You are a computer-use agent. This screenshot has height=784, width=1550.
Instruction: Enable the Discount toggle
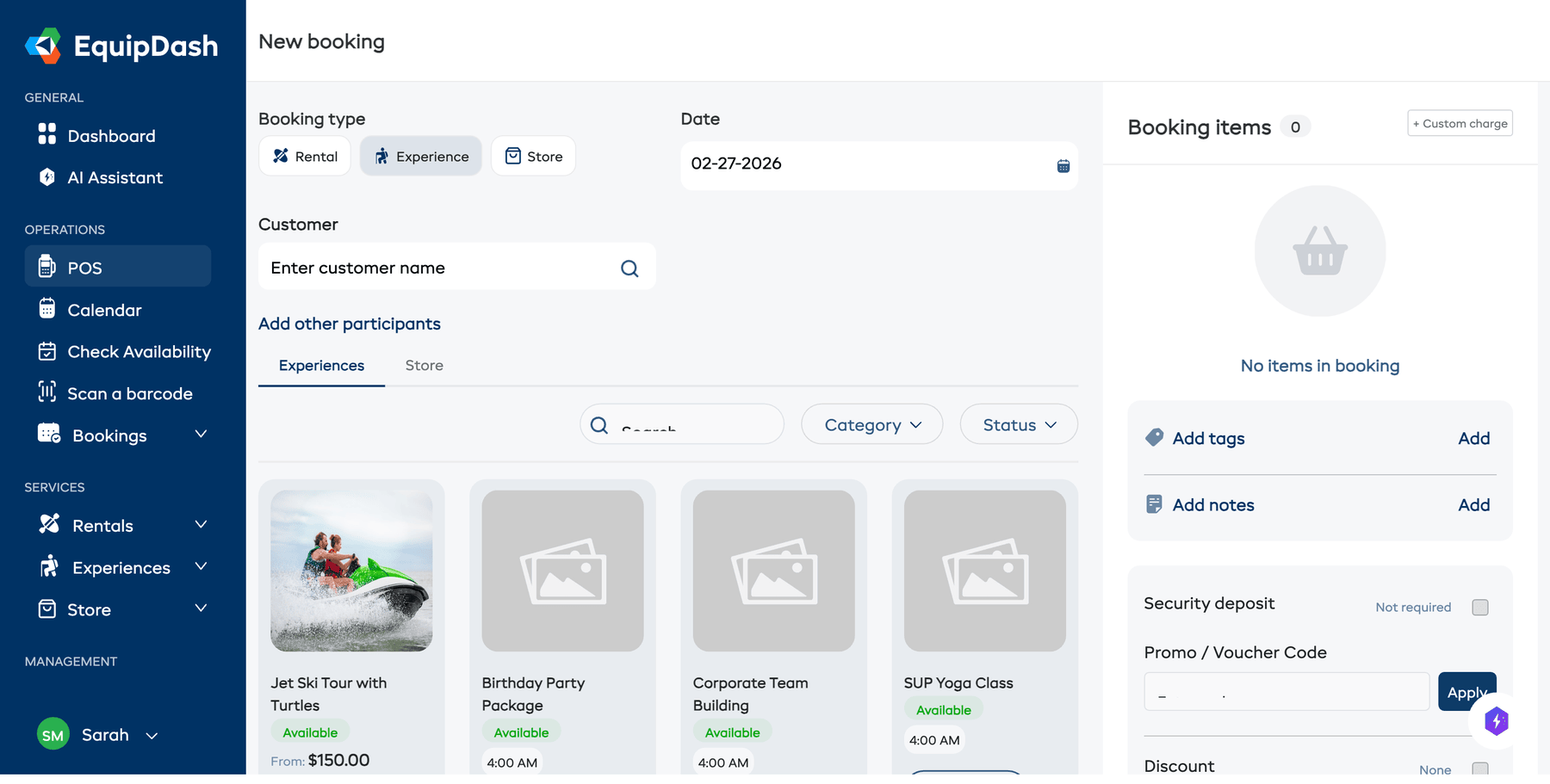coord(1480,769)
